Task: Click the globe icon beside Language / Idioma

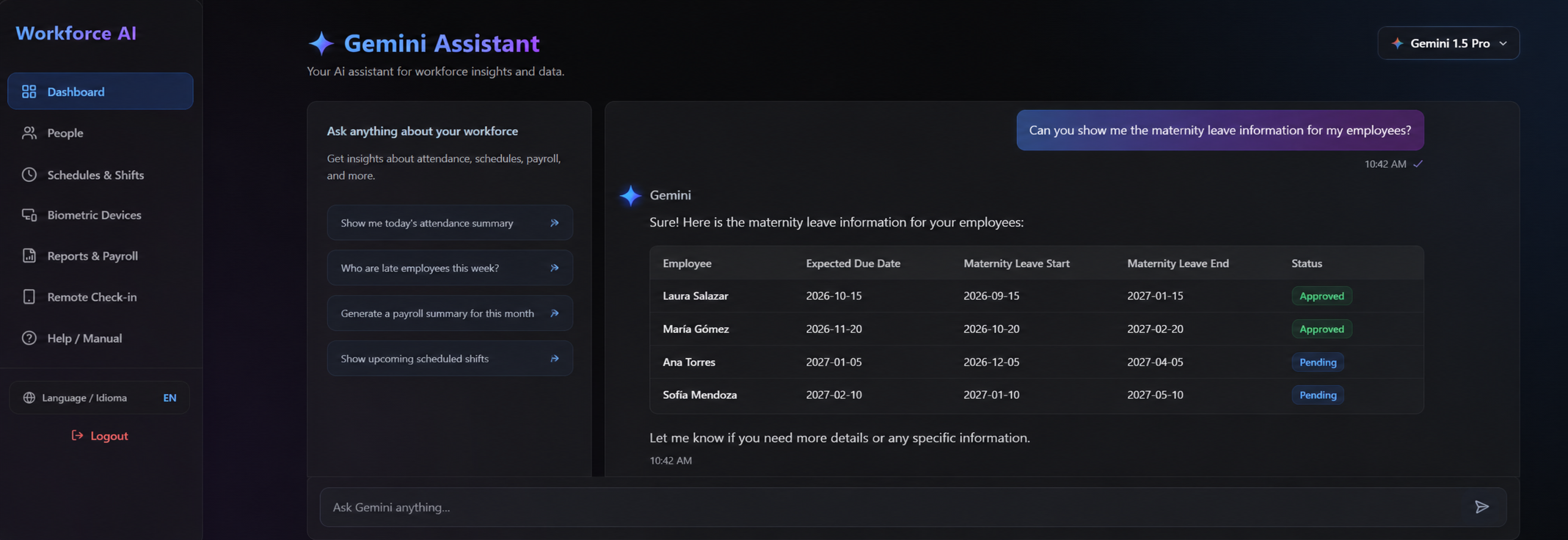Action: (29, 398)
